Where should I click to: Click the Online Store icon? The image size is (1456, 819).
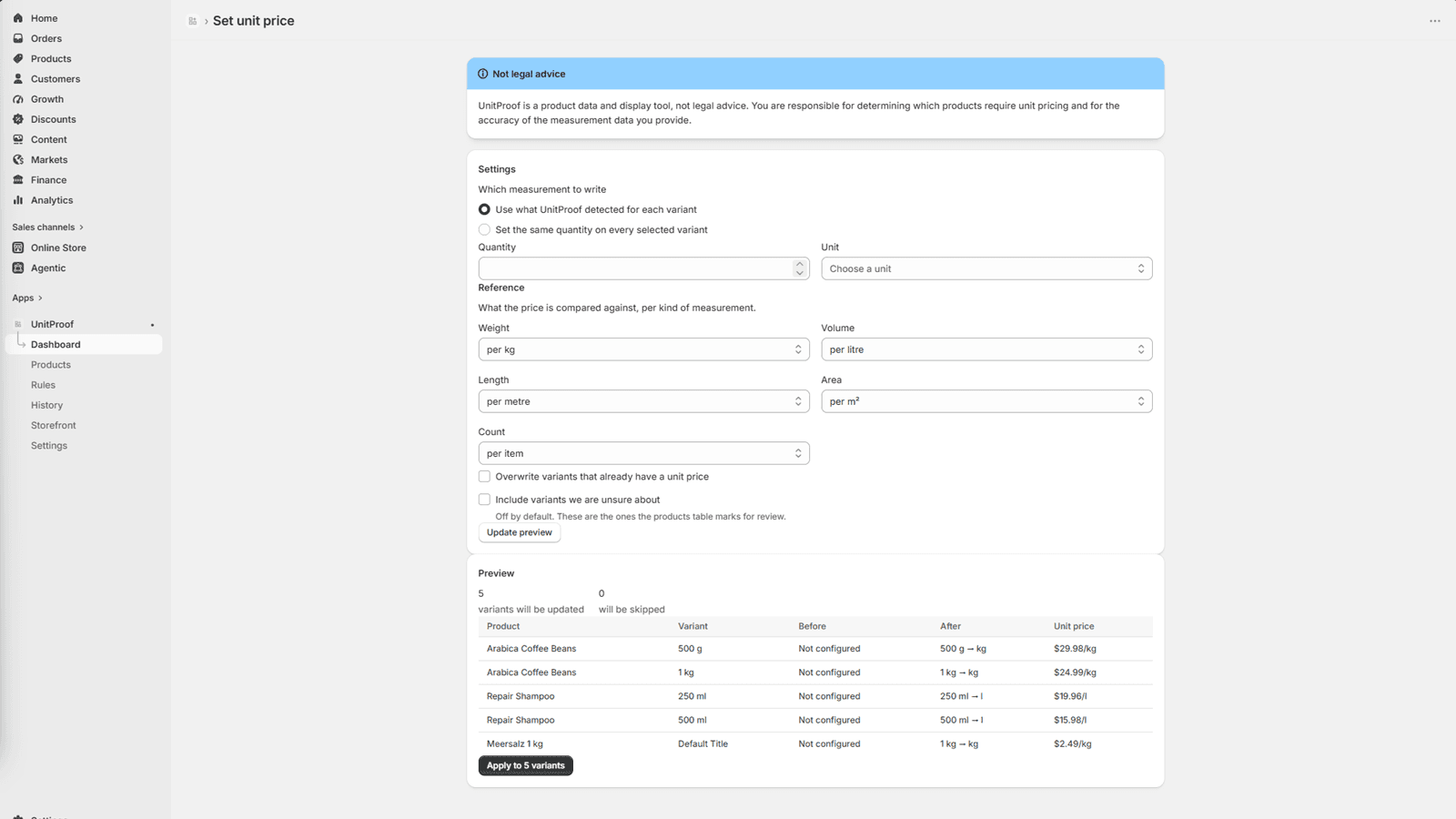coord(18,248)
